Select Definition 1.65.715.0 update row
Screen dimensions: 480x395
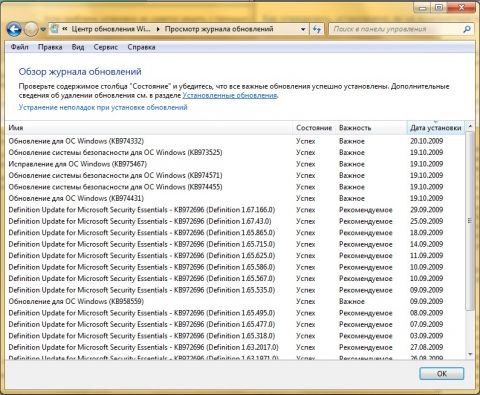pyautogui.click(x=235, y=244)
